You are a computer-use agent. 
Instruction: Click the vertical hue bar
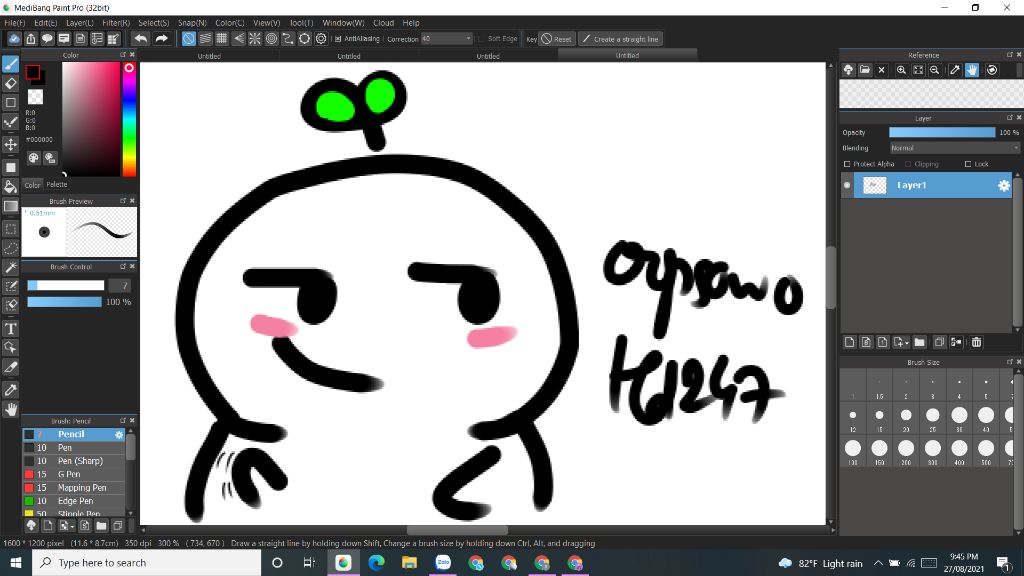(x=129, y=120)
